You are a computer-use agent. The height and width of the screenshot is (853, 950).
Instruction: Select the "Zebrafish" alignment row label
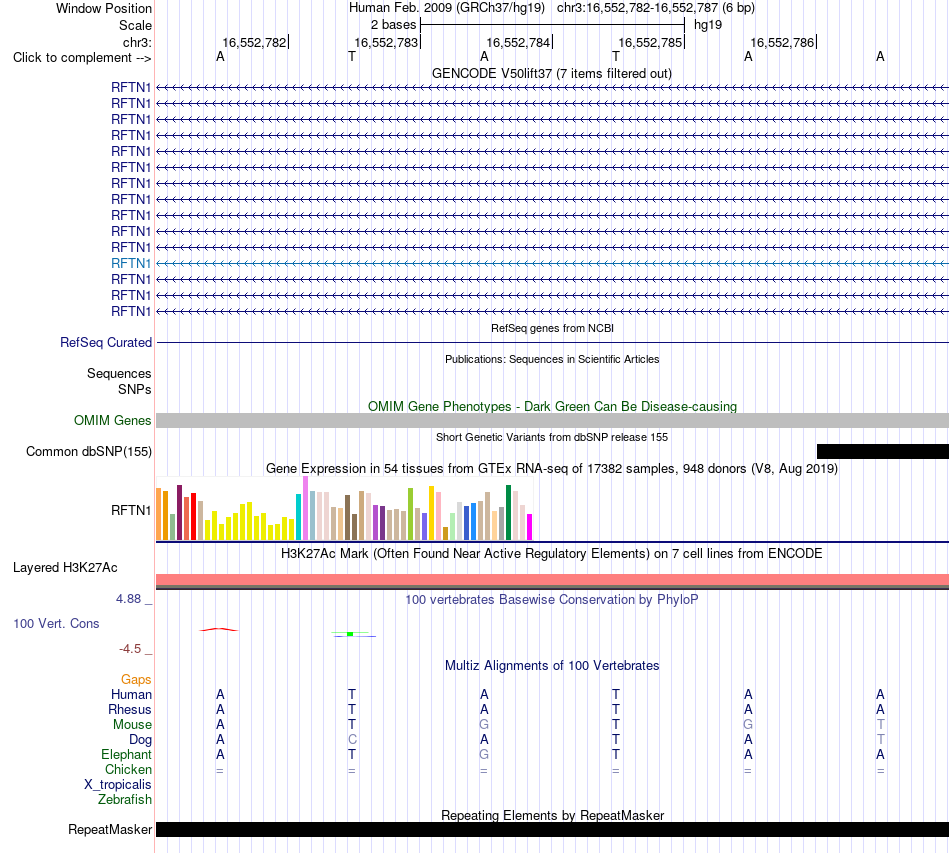[x=125, y=800]
